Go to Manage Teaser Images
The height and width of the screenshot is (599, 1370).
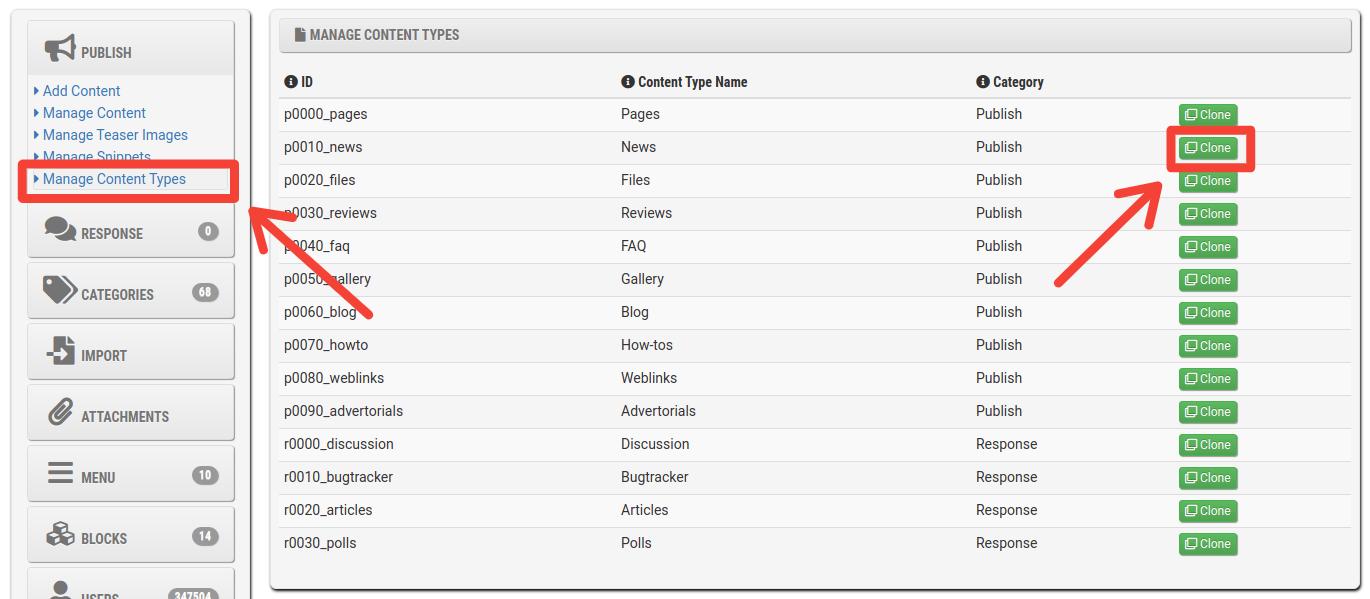115,135
